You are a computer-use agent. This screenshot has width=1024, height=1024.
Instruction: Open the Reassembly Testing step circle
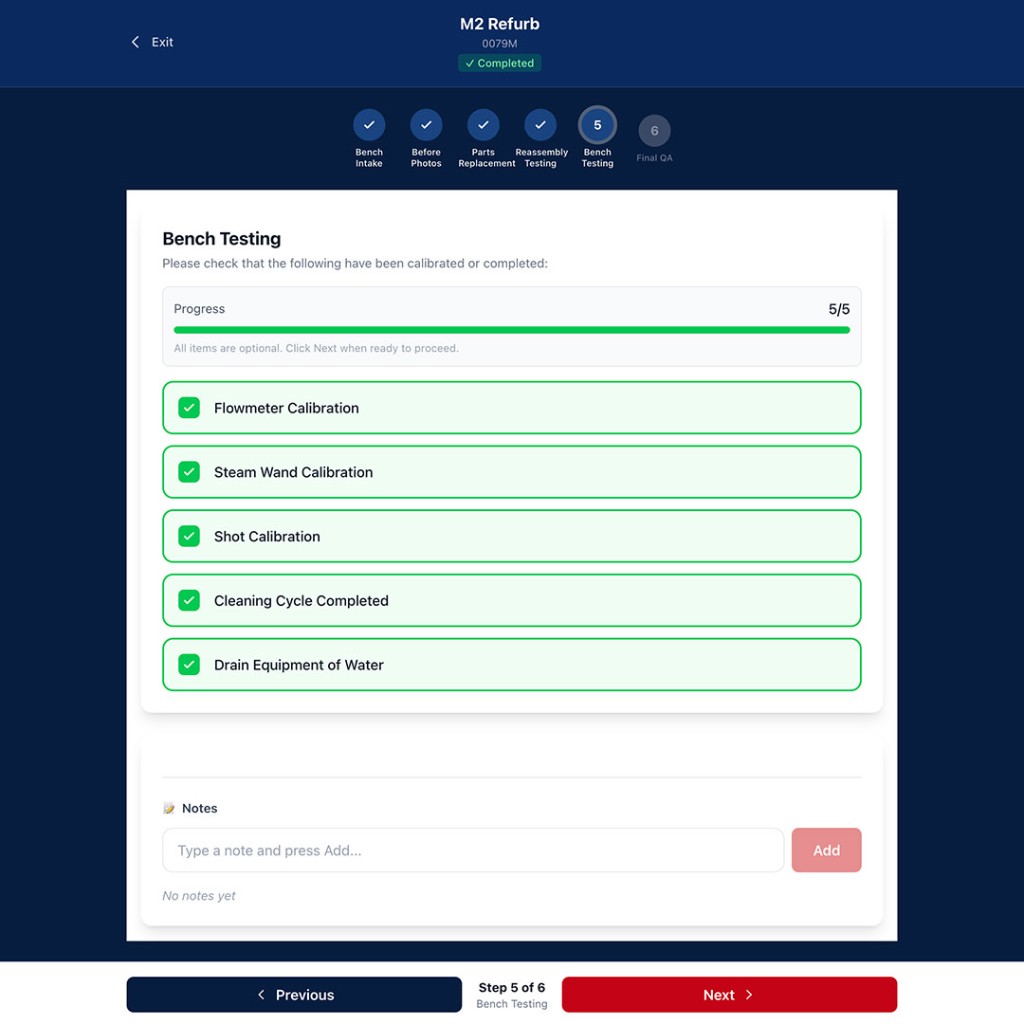[540, 125]
